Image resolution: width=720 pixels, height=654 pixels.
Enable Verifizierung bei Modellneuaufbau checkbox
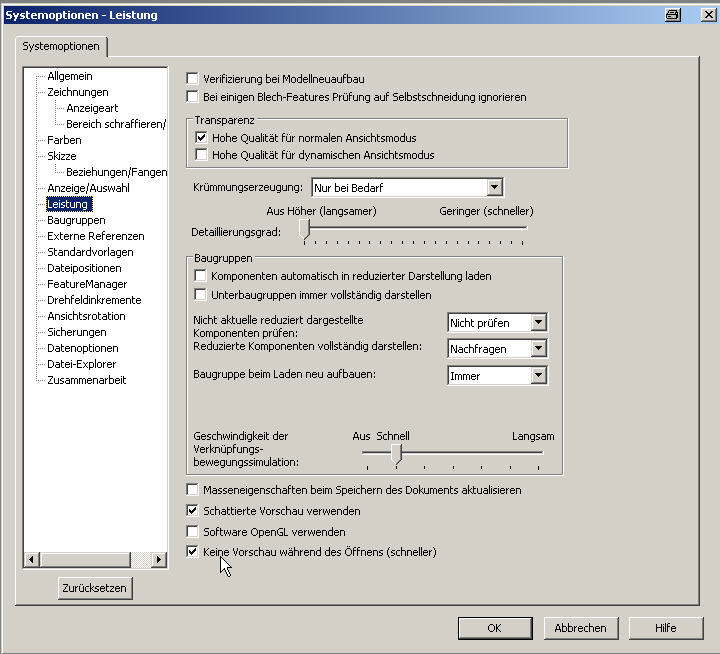(192, 79)
